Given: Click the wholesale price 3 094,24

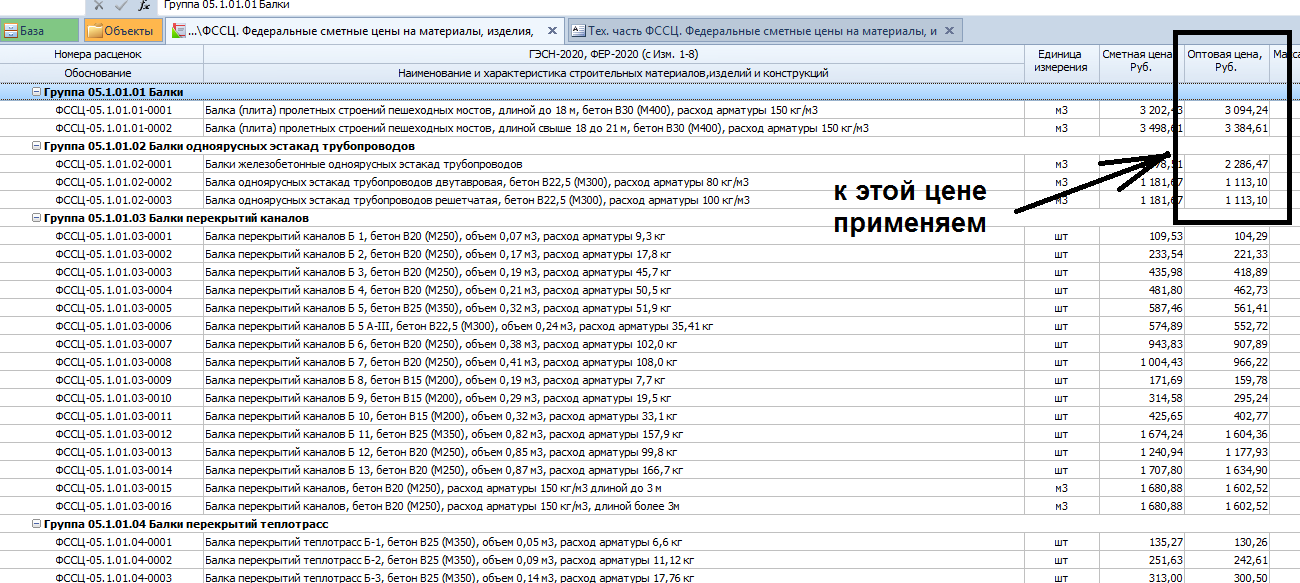Looking at the screenshot, I should [1246, 110].
